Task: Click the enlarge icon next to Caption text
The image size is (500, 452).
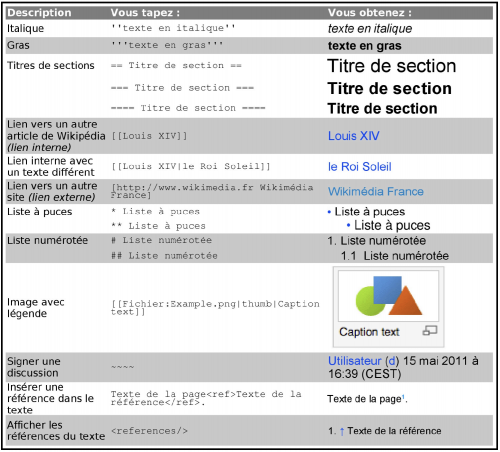Action: coord(430,331)
